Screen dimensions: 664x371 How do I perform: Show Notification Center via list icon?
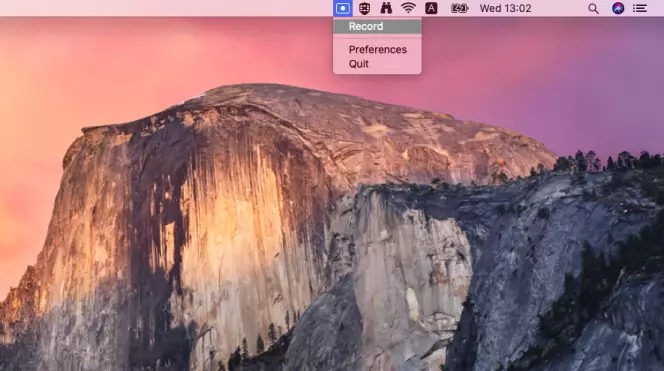[640, 8]
